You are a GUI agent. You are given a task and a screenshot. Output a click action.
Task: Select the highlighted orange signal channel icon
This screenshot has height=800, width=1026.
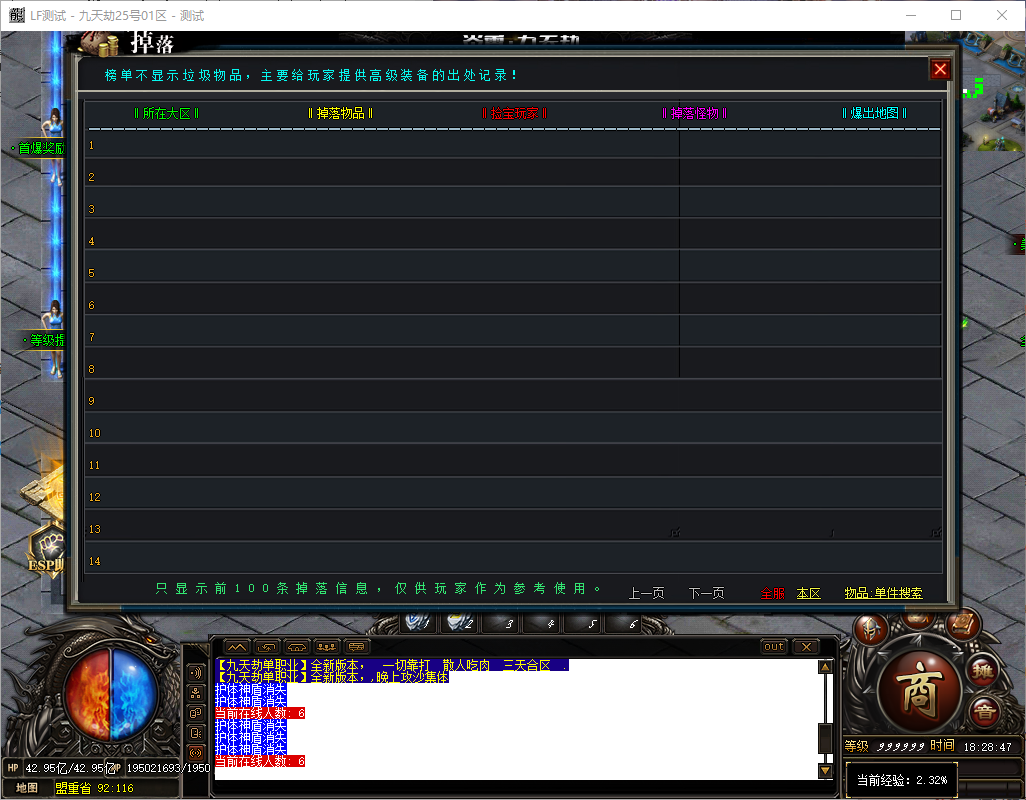pos(195,753)
